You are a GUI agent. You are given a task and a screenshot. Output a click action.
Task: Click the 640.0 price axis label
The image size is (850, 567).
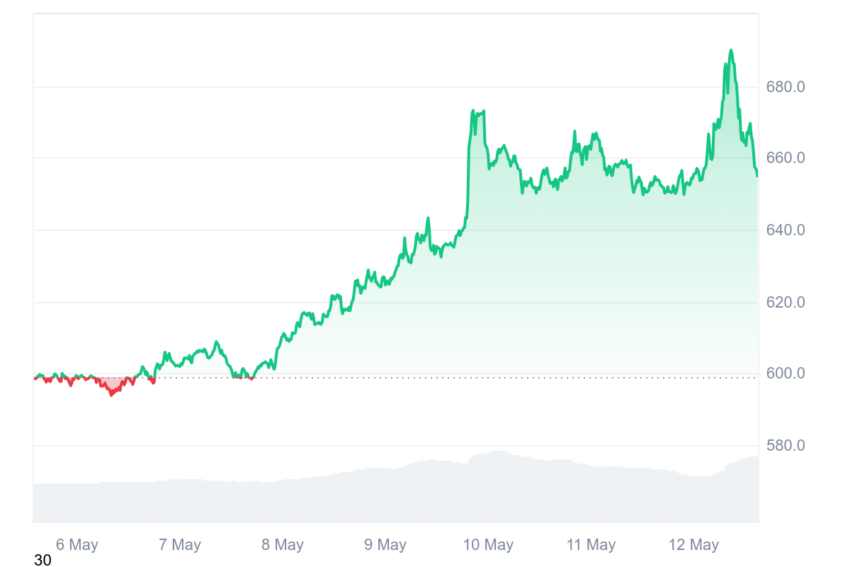785,230
